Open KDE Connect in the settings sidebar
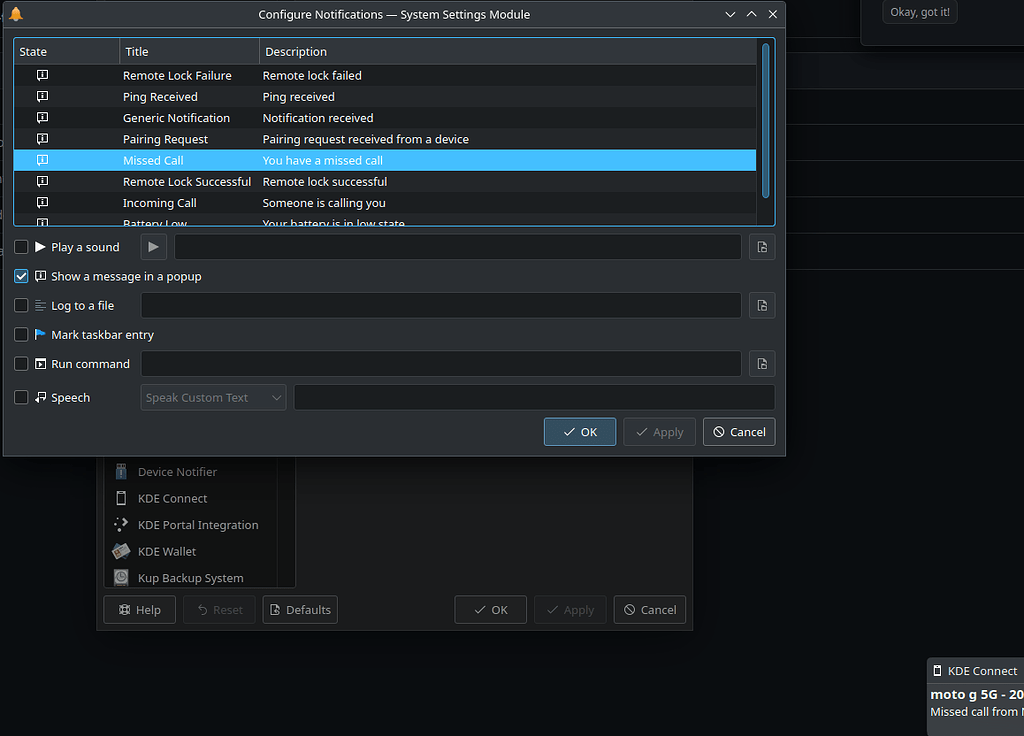 click(x=172, y=498)
